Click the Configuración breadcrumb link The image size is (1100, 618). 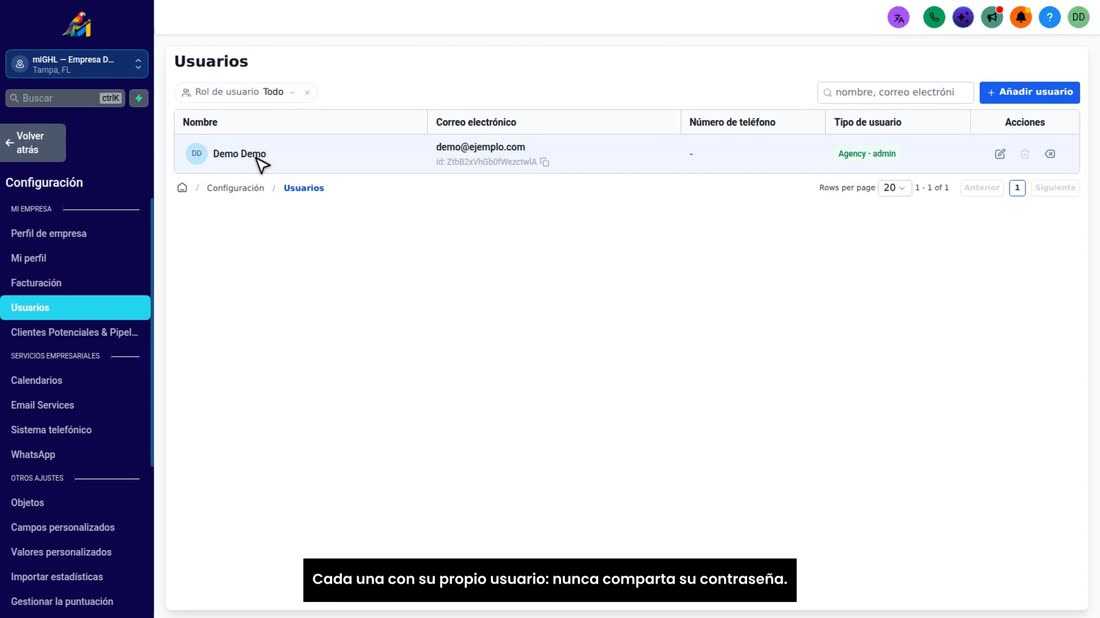235,188
